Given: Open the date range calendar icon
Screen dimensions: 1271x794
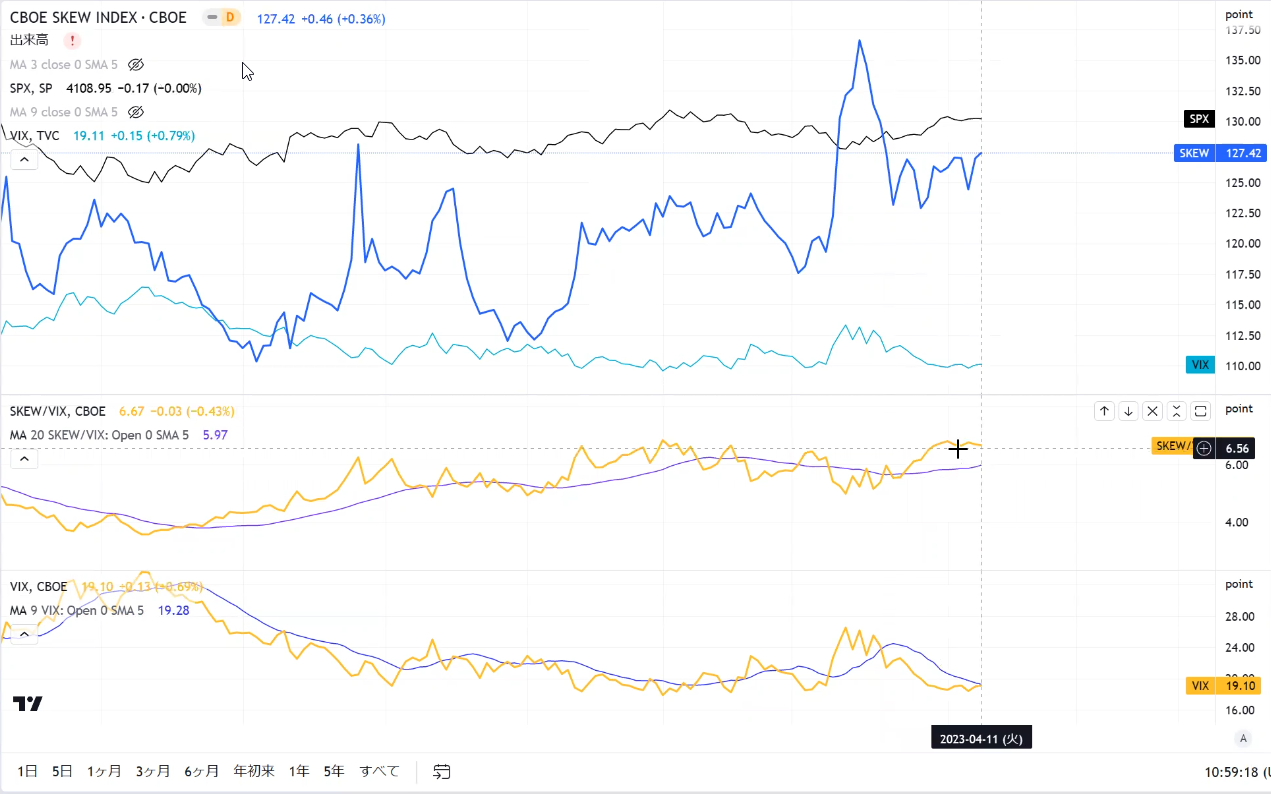Looking at the screenshot, I should (441, 771).
